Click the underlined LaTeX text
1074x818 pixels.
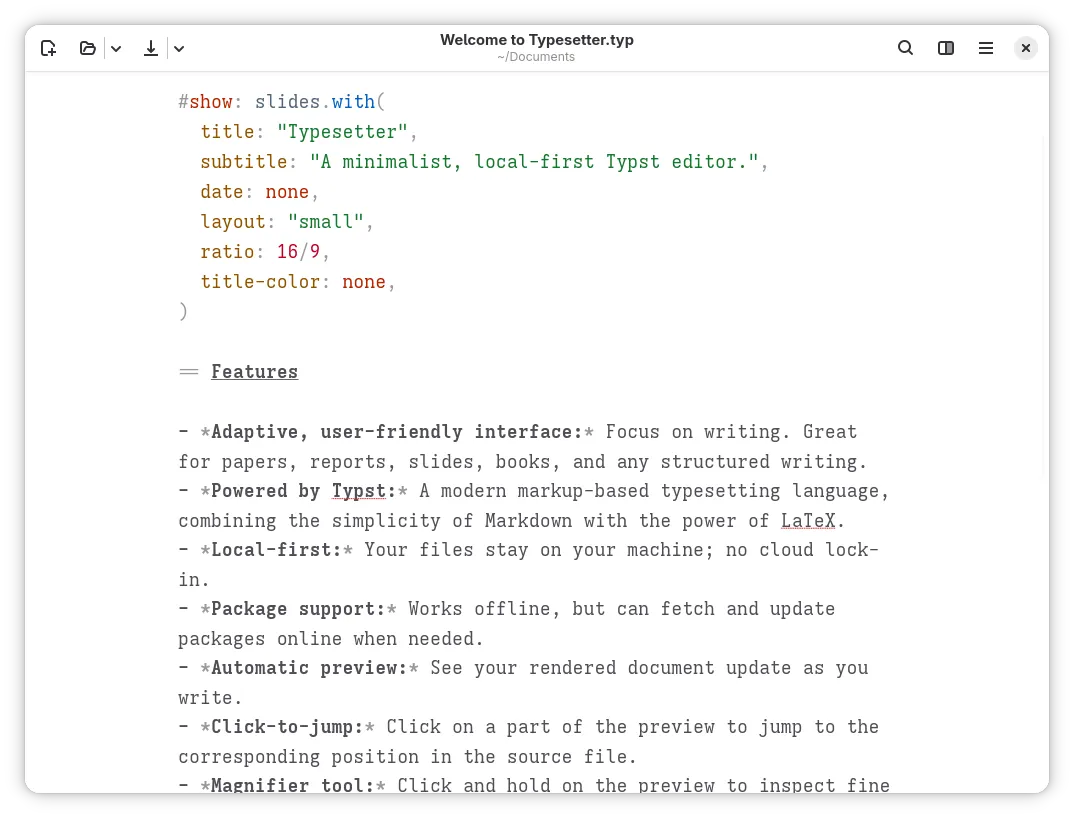(x=808, y=520)
